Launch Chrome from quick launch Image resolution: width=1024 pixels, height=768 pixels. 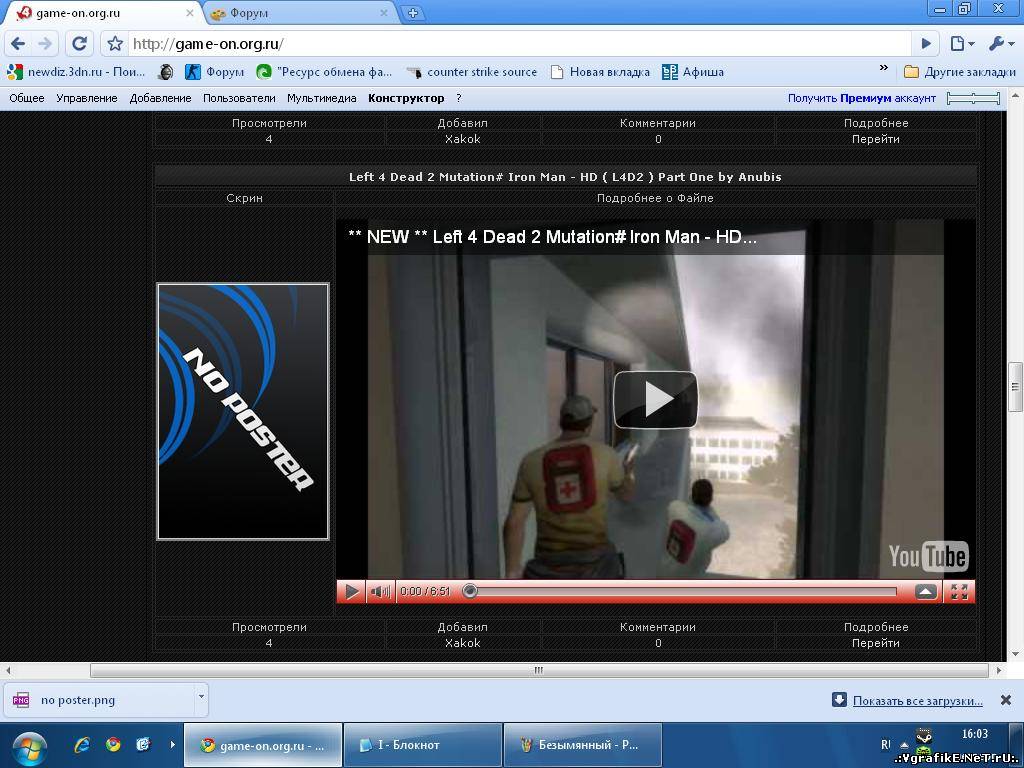[114, 744]
